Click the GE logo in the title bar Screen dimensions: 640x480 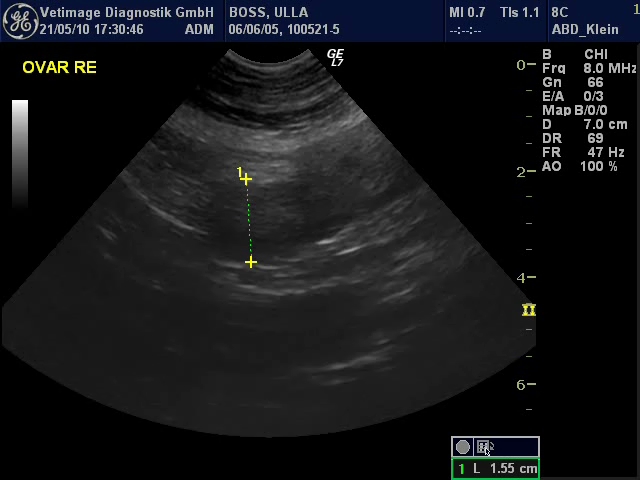[20, 21]
